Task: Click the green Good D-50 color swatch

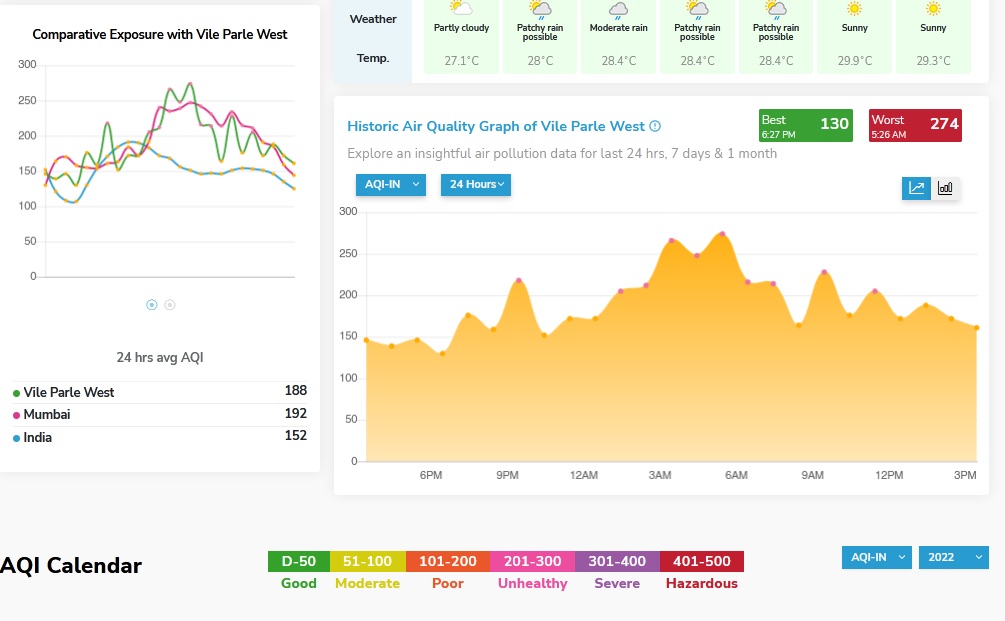Action: coord(299,561)
